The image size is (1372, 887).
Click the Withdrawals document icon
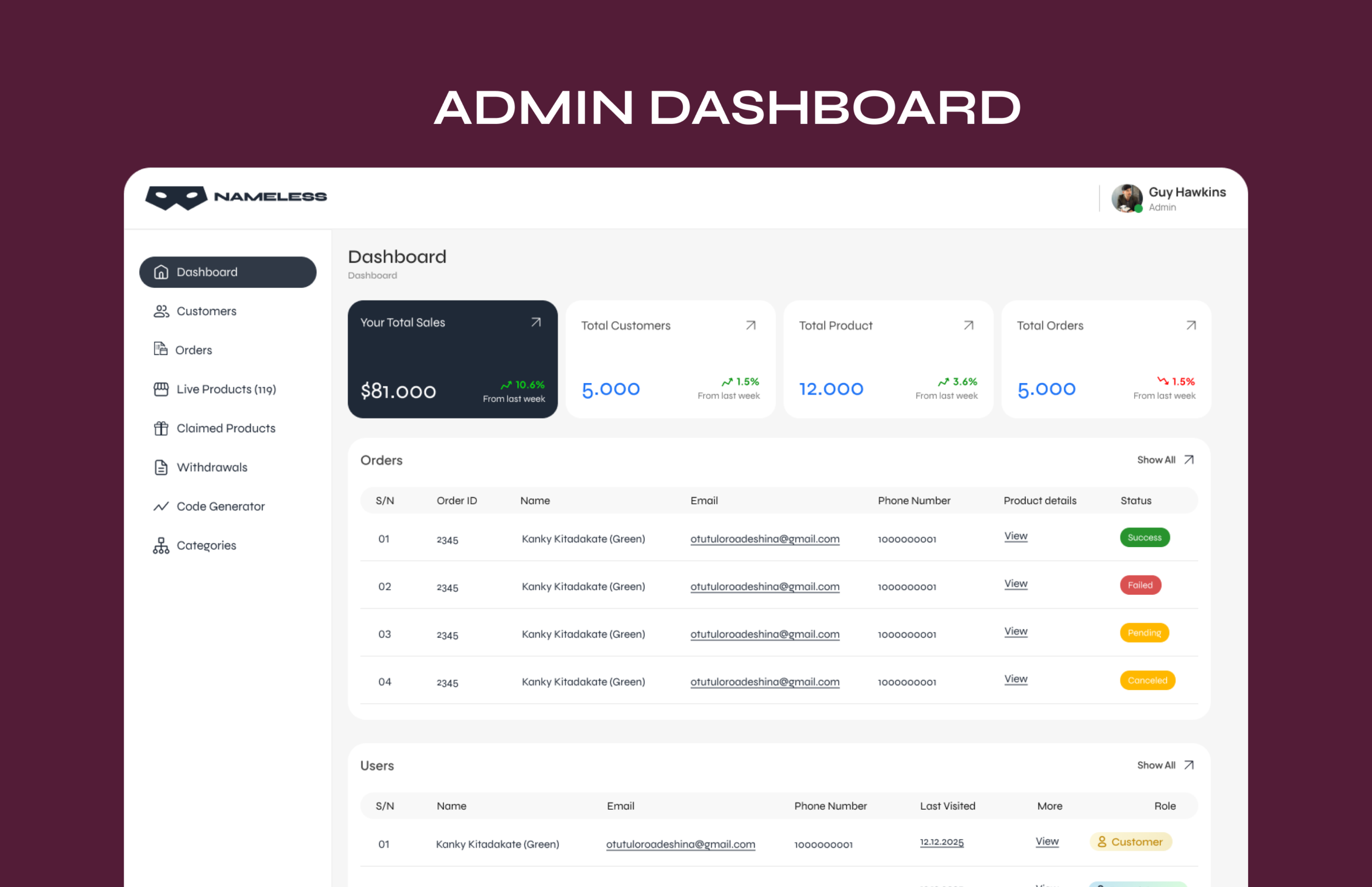pyautogui.click(x=161, y=467)
